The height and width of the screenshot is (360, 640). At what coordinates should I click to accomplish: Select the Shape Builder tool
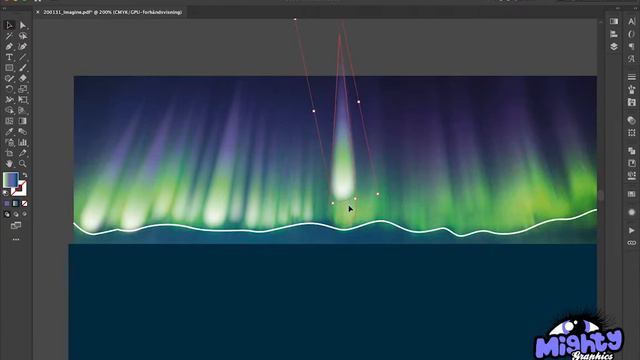(x=9, y=110)
